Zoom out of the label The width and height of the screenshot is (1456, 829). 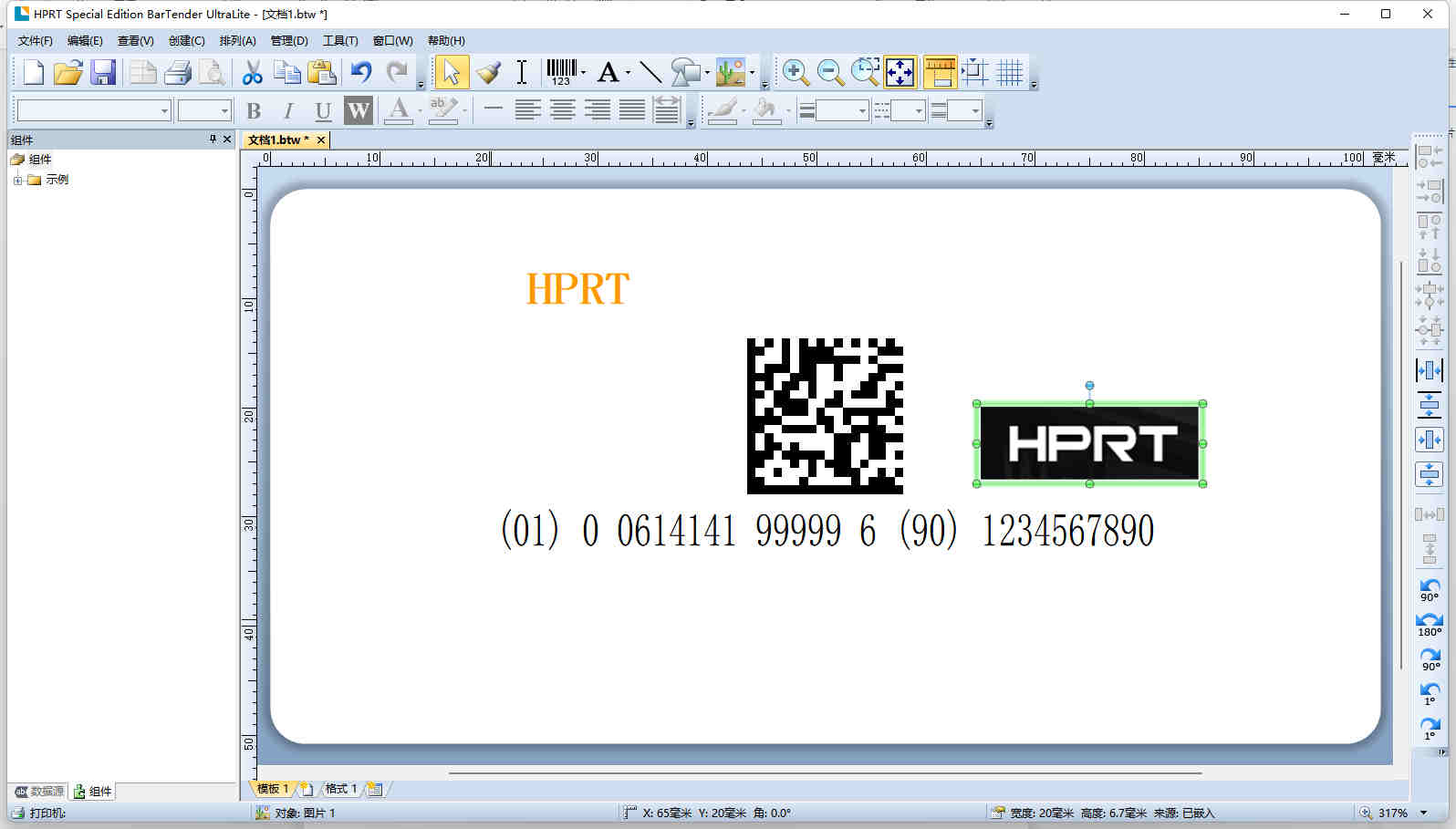[830, 72]
